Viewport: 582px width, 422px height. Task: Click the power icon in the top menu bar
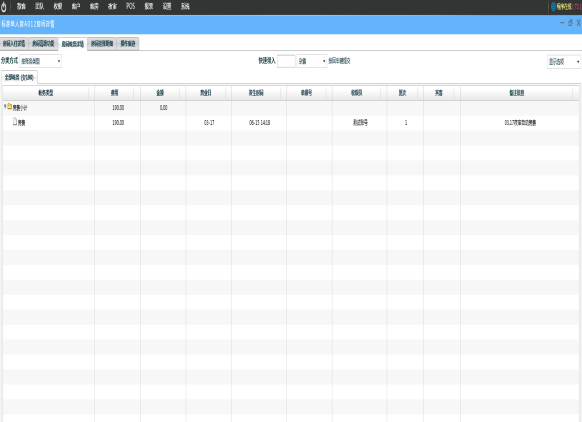point(4,6)
